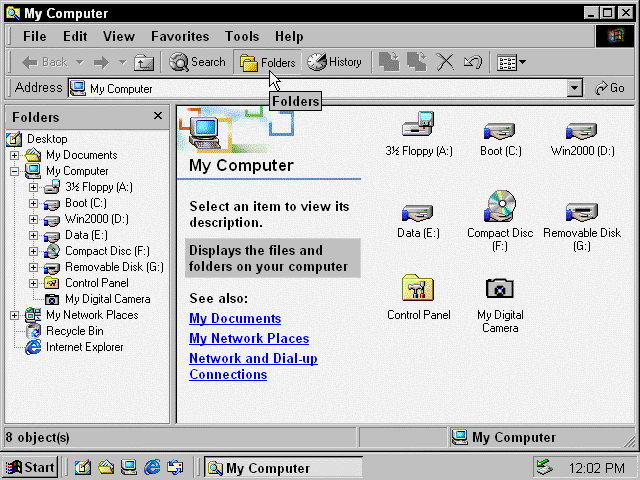
Task: Open the Tools menu
Action: pyautogui.click(x=242, y=36)
